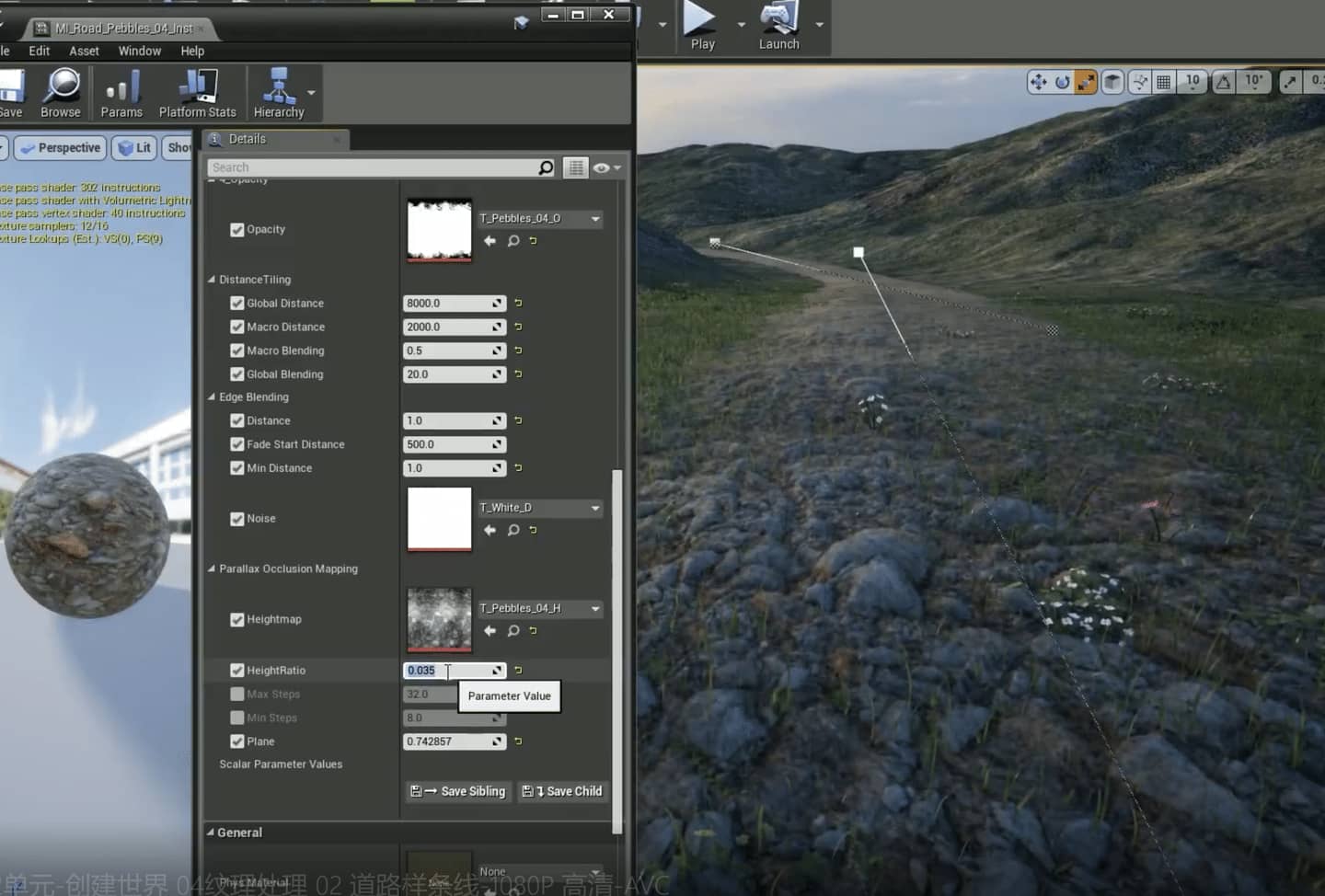Reset HeightRatio to default value

tap(518, 671)
